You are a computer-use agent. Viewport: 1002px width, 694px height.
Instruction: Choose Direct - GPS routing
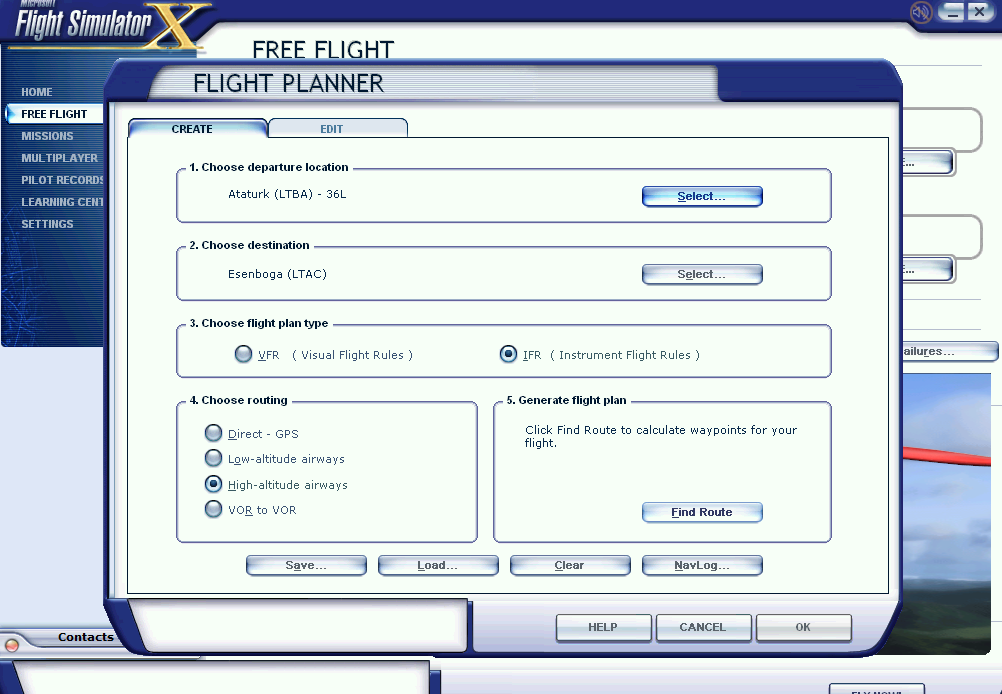point(213,433)
